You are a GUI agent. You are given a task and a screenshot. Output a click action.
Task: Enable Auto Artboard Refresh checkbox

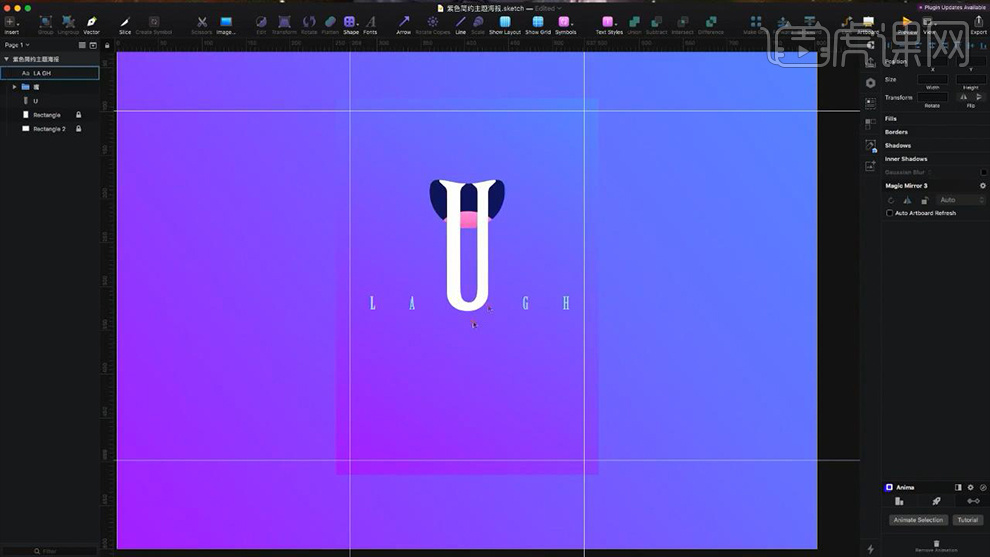890,213
